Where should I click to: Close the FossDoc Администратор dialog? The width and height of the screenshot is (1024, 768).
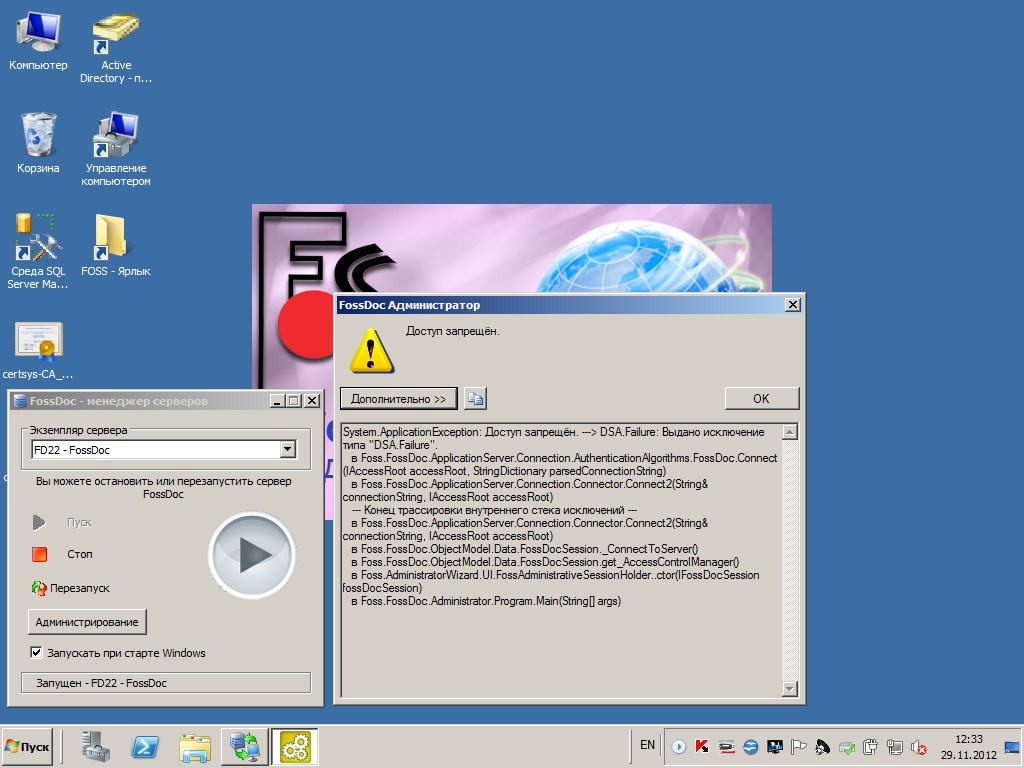pos(792,304)
